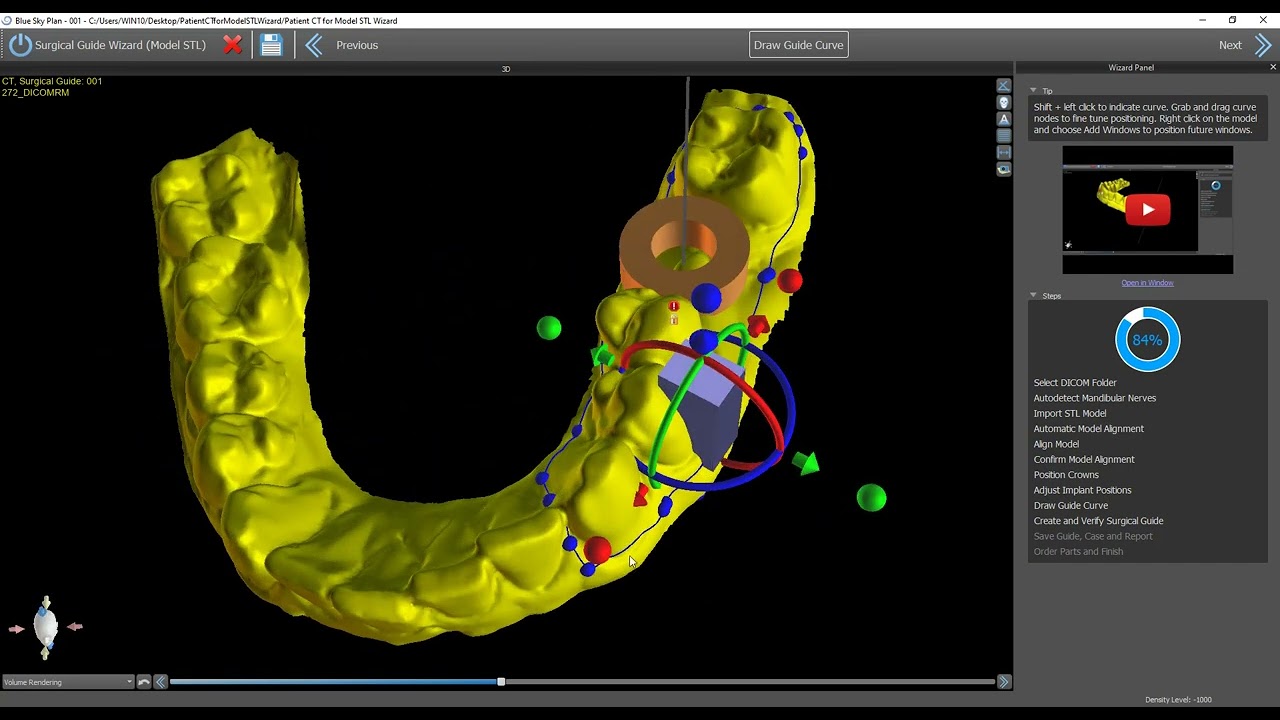Click the '272_DICOMRM' label
This screenshot has height=720, width=1280.
(x=36, y=93)
